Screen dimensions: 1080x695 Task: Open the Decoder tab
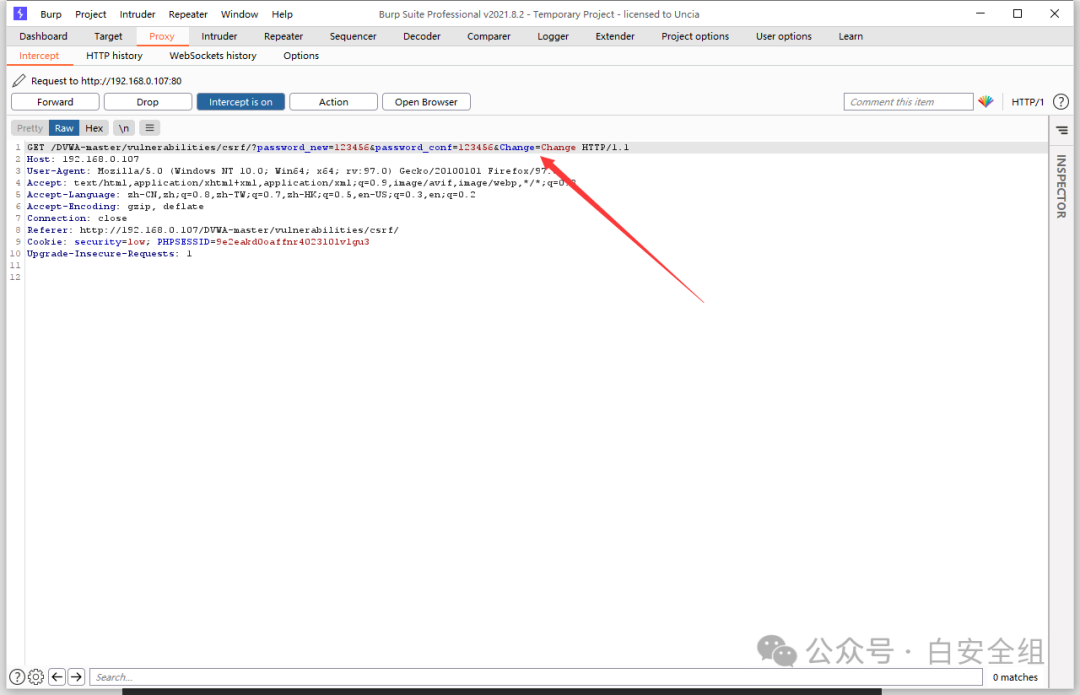click(x=422, y=36)
